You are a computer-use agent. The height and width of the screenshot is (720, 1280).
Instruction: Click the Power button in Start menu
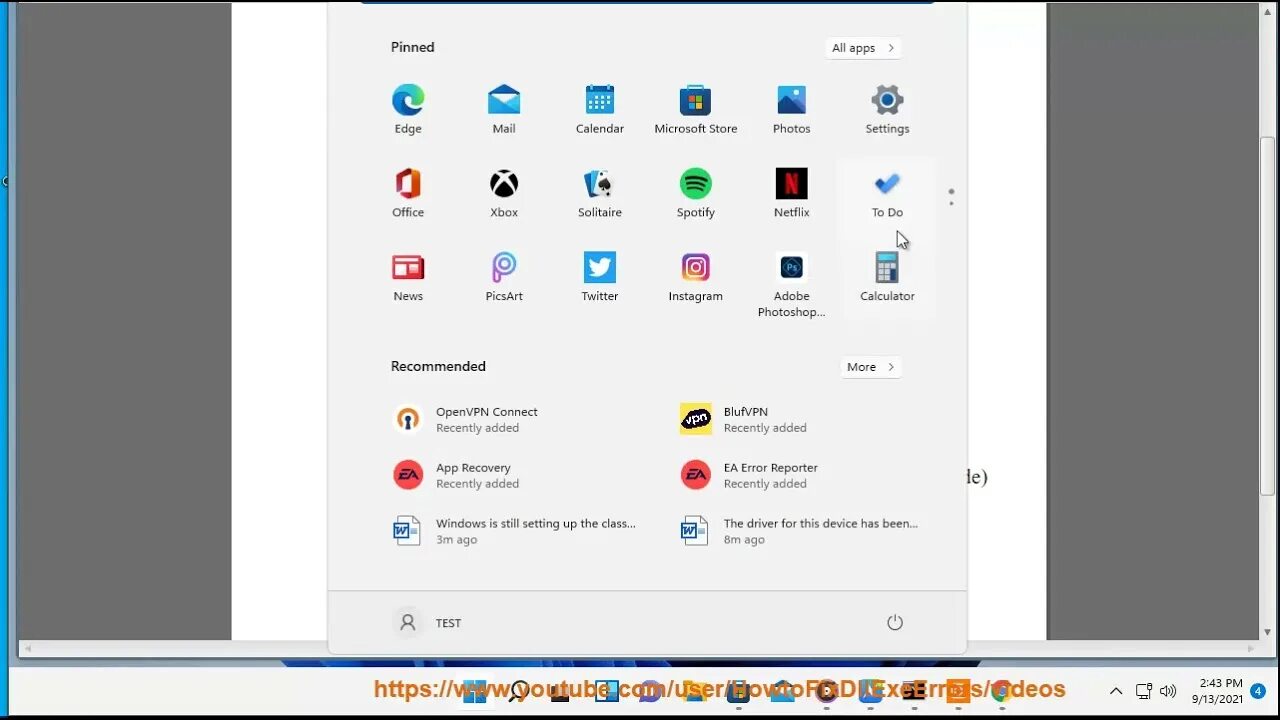point(895,623)
